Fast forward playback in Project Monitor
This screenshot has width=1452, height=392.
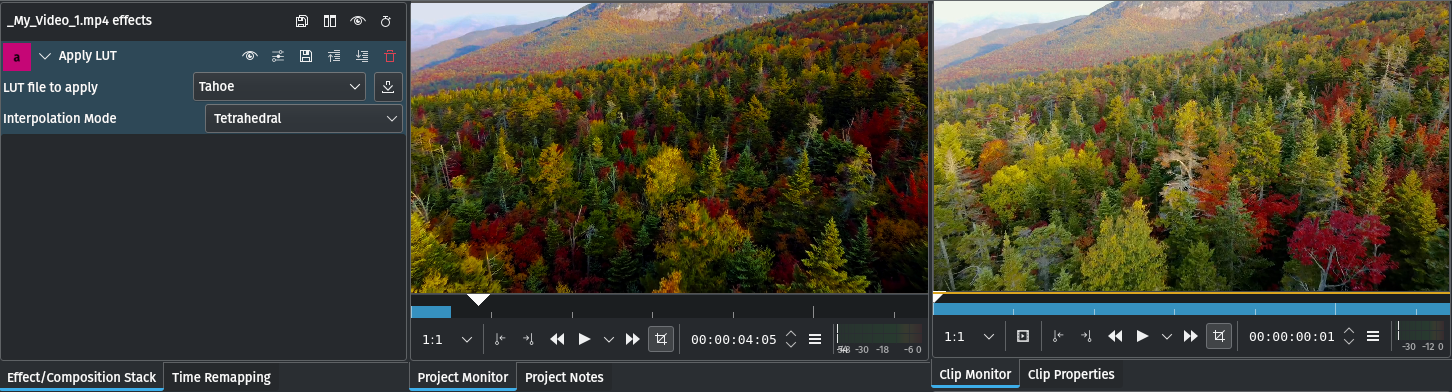pyautogui.click(x=632, y=339)
